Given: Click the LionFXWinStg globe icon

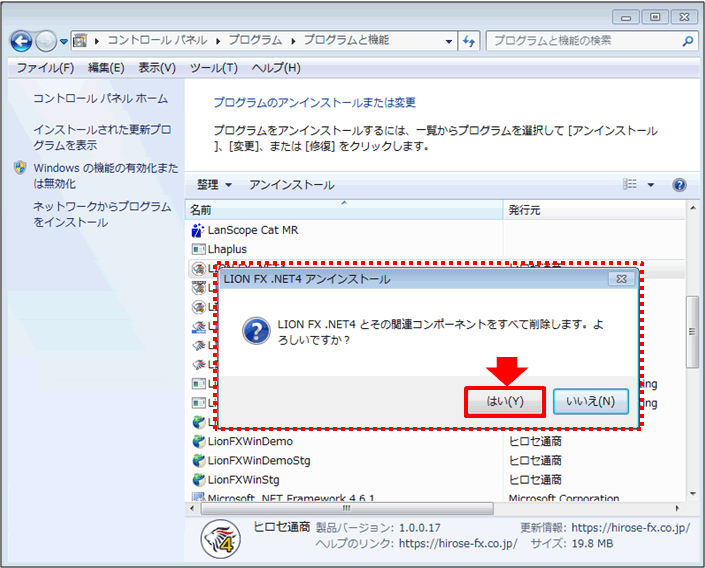Looking at the screenshot, I should point(199,480).
